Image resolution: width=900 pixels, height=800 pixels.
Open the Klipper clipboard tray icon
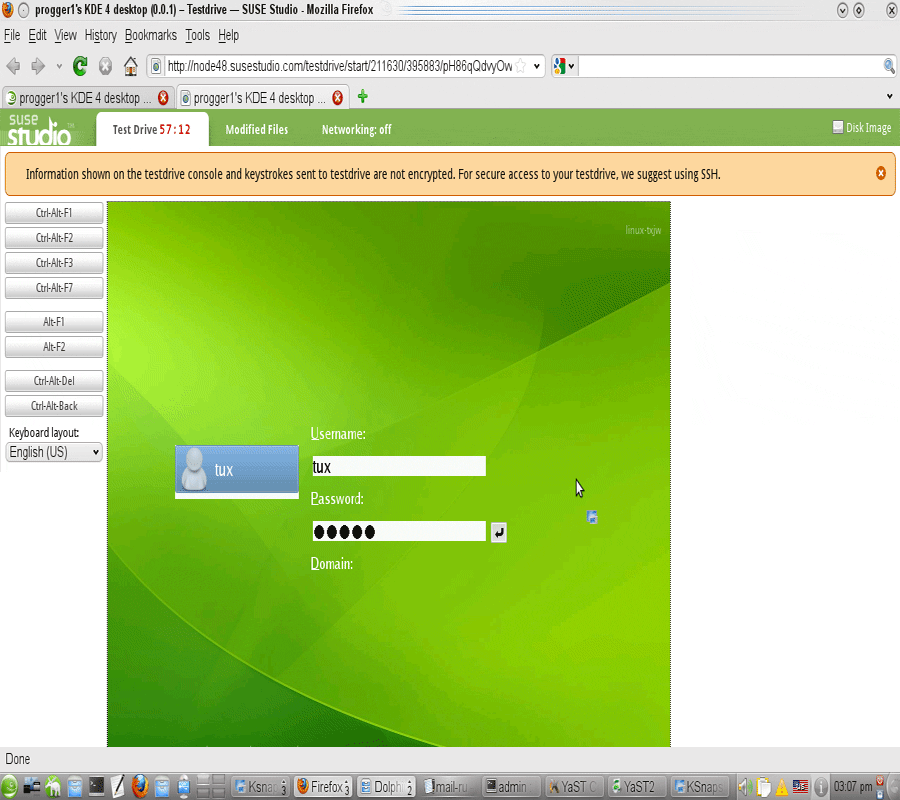763,786
